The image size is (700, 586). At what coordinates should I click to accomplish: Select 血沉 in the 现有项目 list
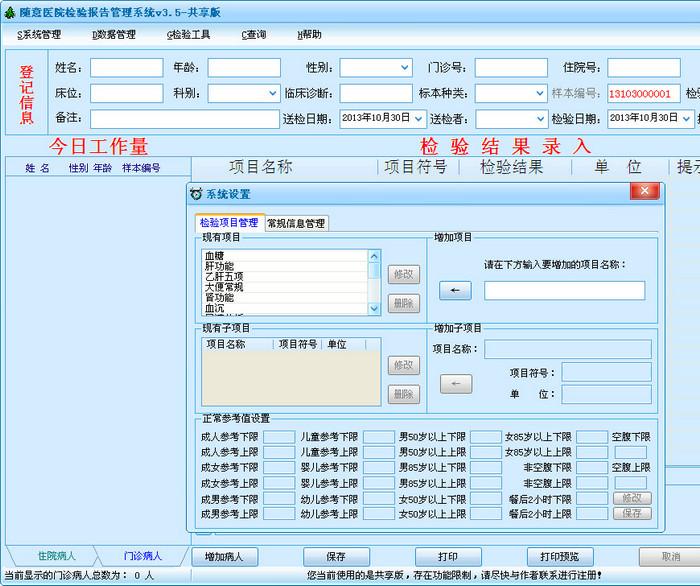(284, 308)
